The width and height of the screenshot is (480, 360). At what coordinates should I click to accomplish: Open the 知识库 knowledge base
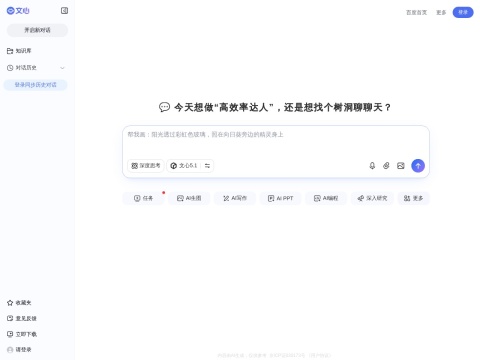pyautogui.click(x=19, y=51)
